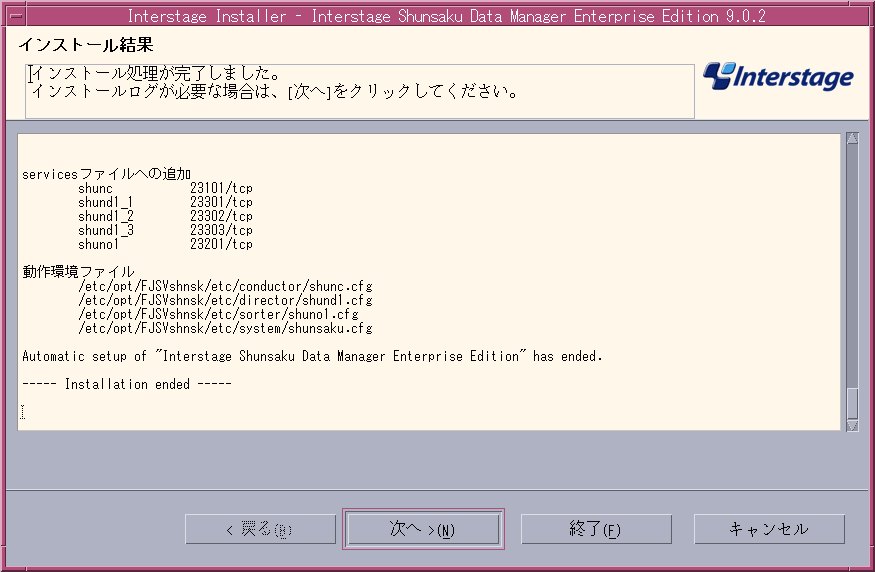Click the conductor/shunc.cfg path line

[x=225, y=286]
